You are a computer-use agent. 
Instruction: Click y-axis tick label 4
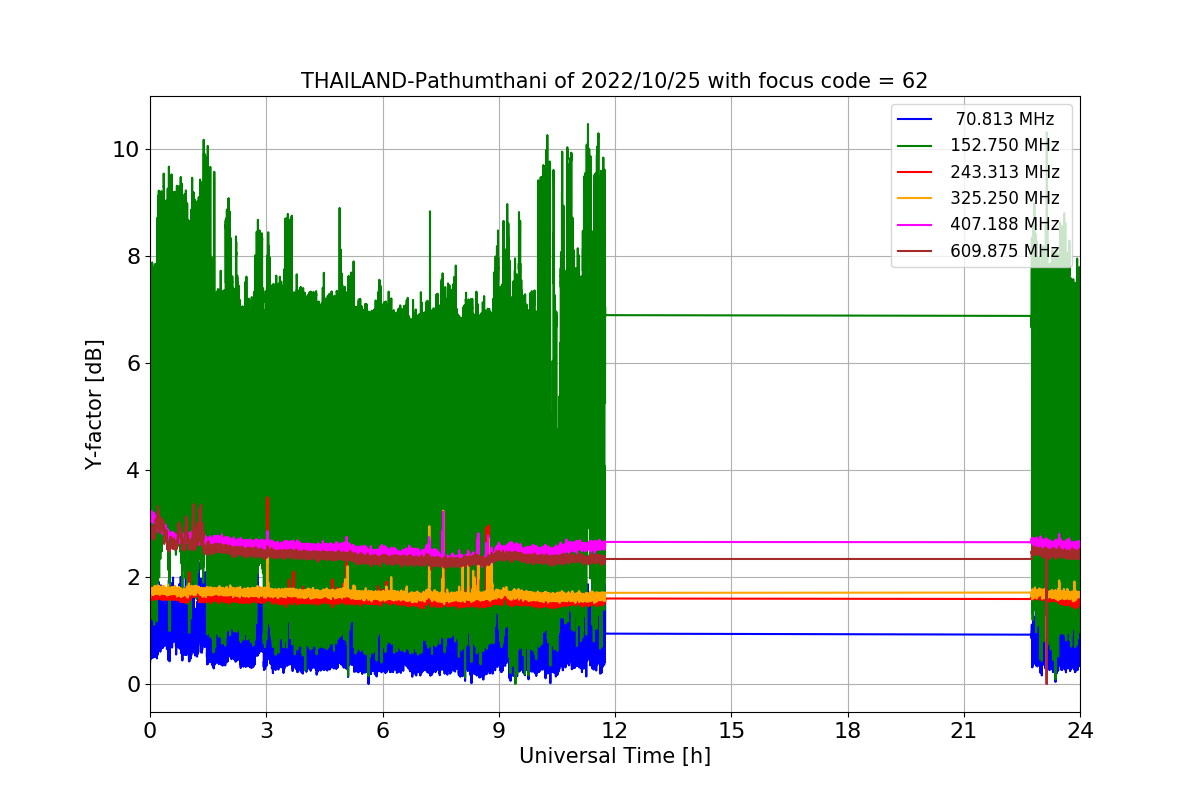click(x=133, y=471)
